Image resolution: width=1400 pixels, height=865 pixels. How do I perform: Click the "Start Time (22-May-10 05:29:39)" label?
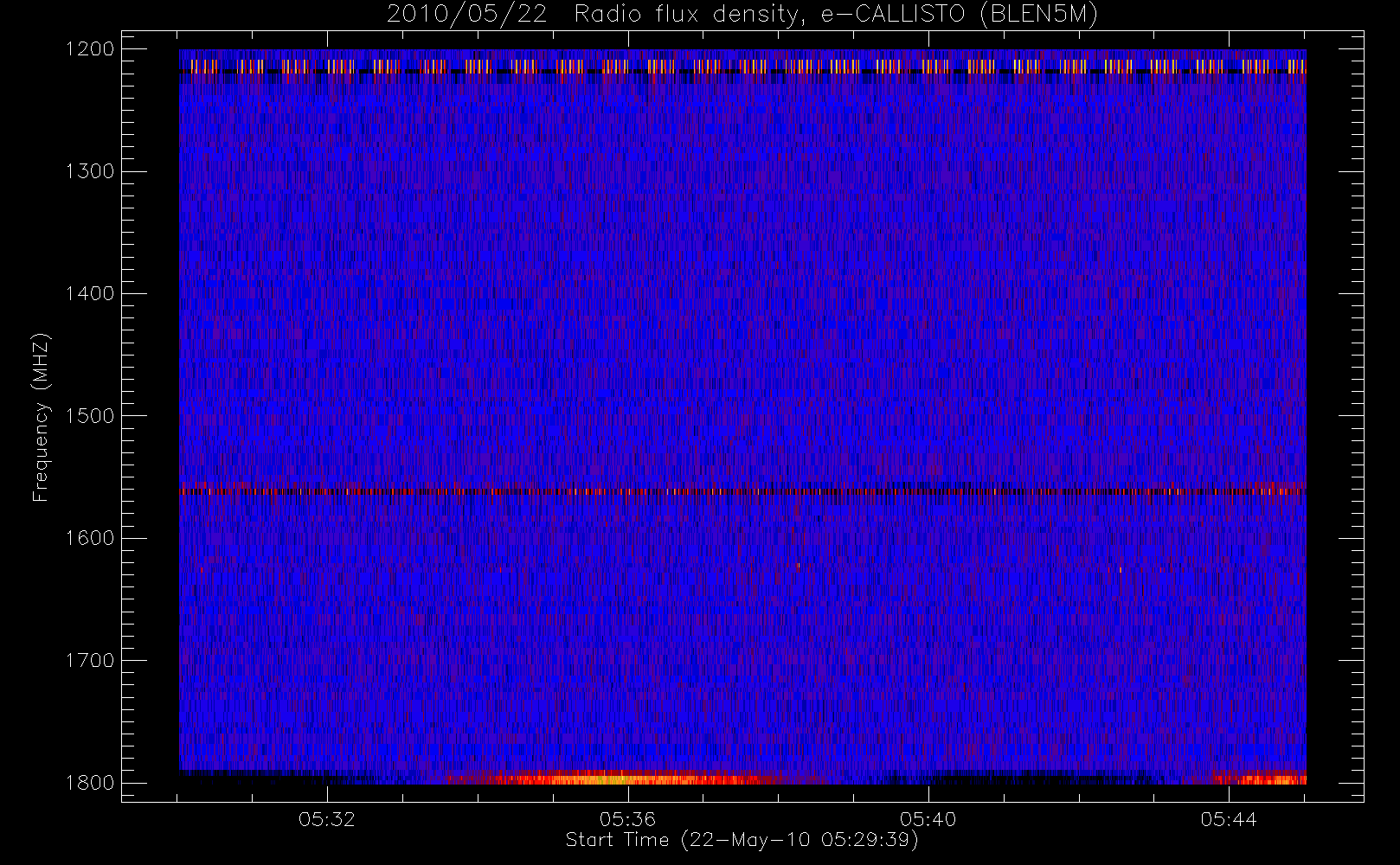click(742, 840)
